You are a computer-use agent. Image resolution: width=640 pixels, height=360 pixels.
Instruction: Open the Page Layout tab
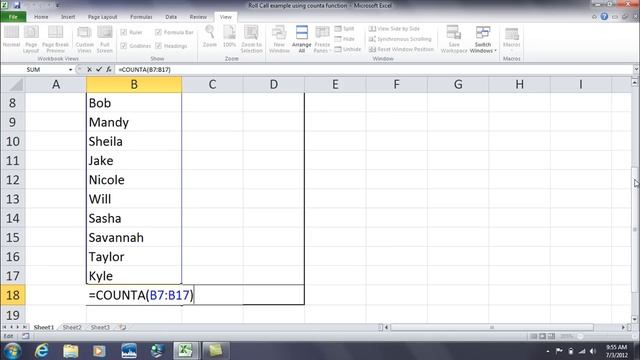[x=102, y=17]
